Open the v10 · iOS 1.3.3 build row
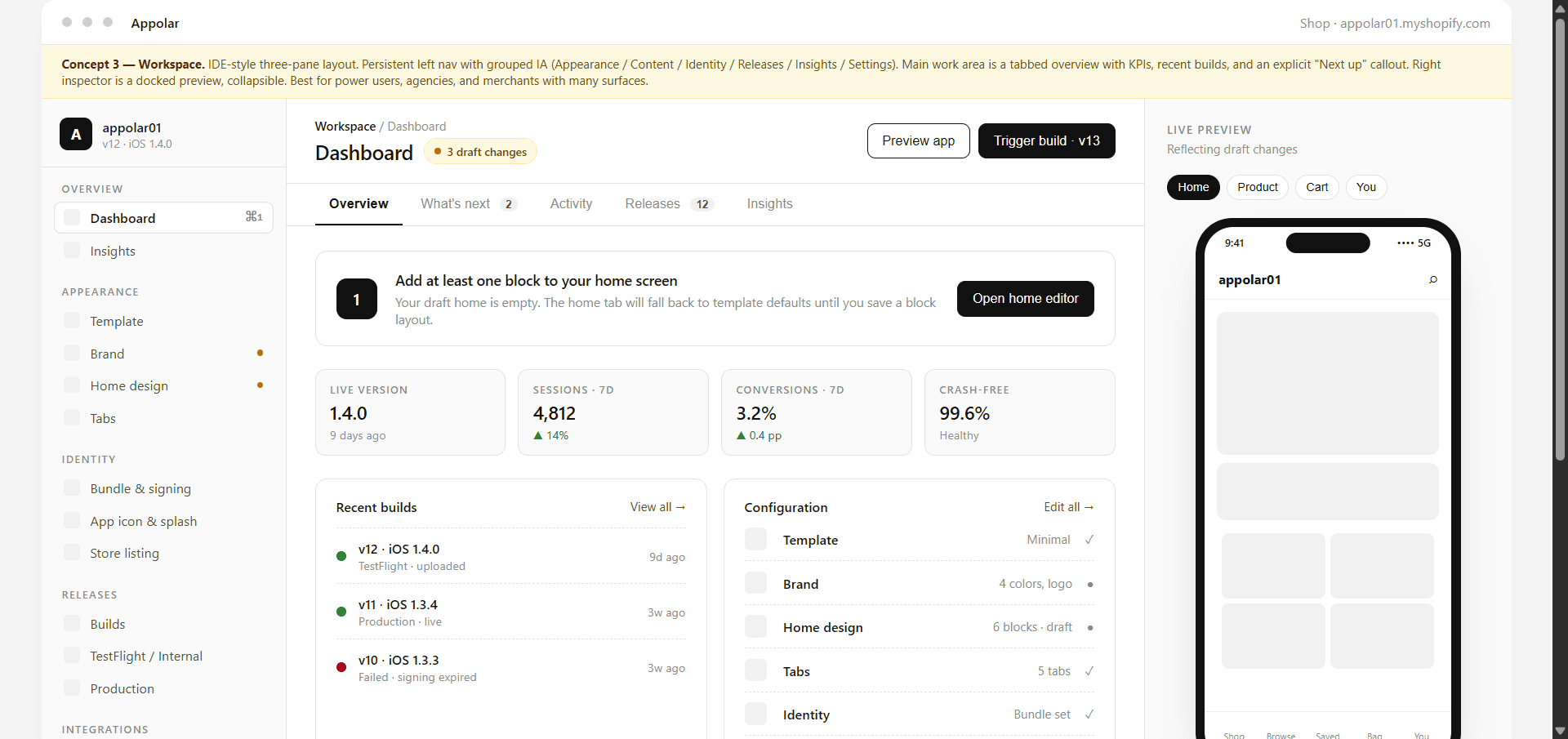 pyautogui.click(x=510, y=668)
